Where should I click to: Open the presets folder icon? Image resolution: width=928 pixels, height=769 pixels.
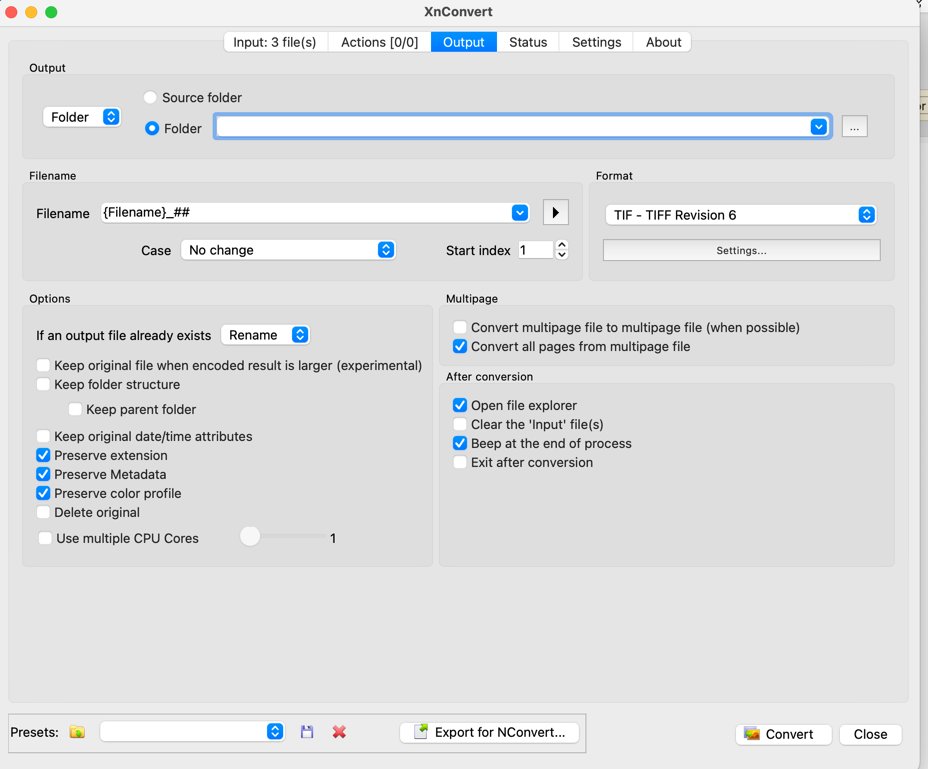[77, 732]
